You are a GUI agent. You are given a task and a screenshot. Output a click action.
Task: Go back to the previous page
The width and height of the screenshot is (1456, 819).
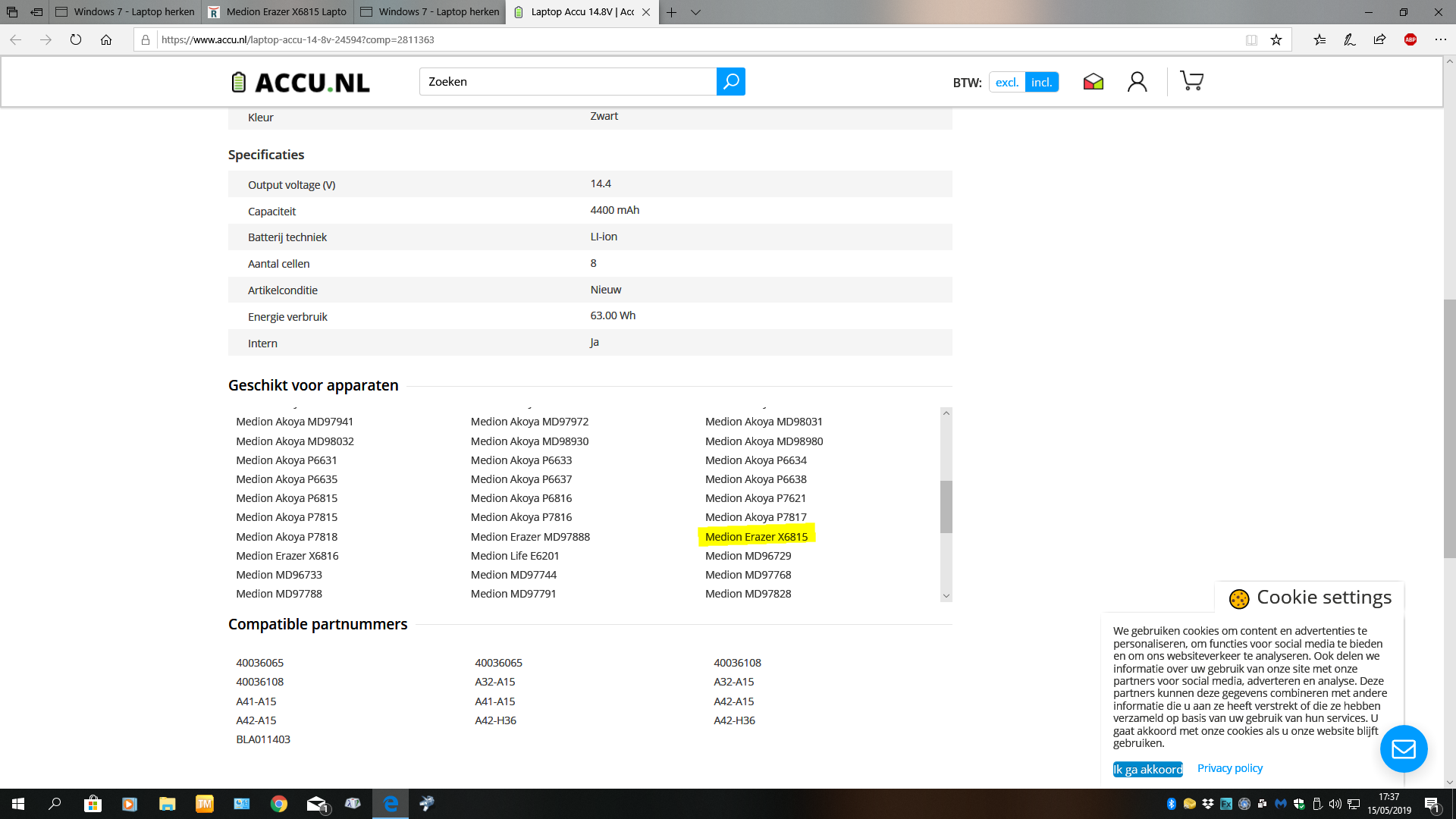click(x=15, y=39)
